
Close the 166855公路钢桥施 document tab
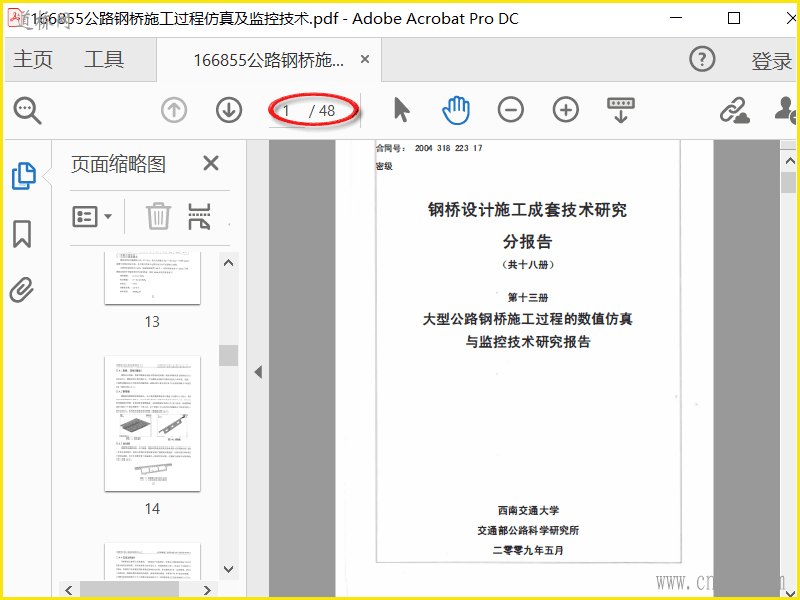[365, 60]
